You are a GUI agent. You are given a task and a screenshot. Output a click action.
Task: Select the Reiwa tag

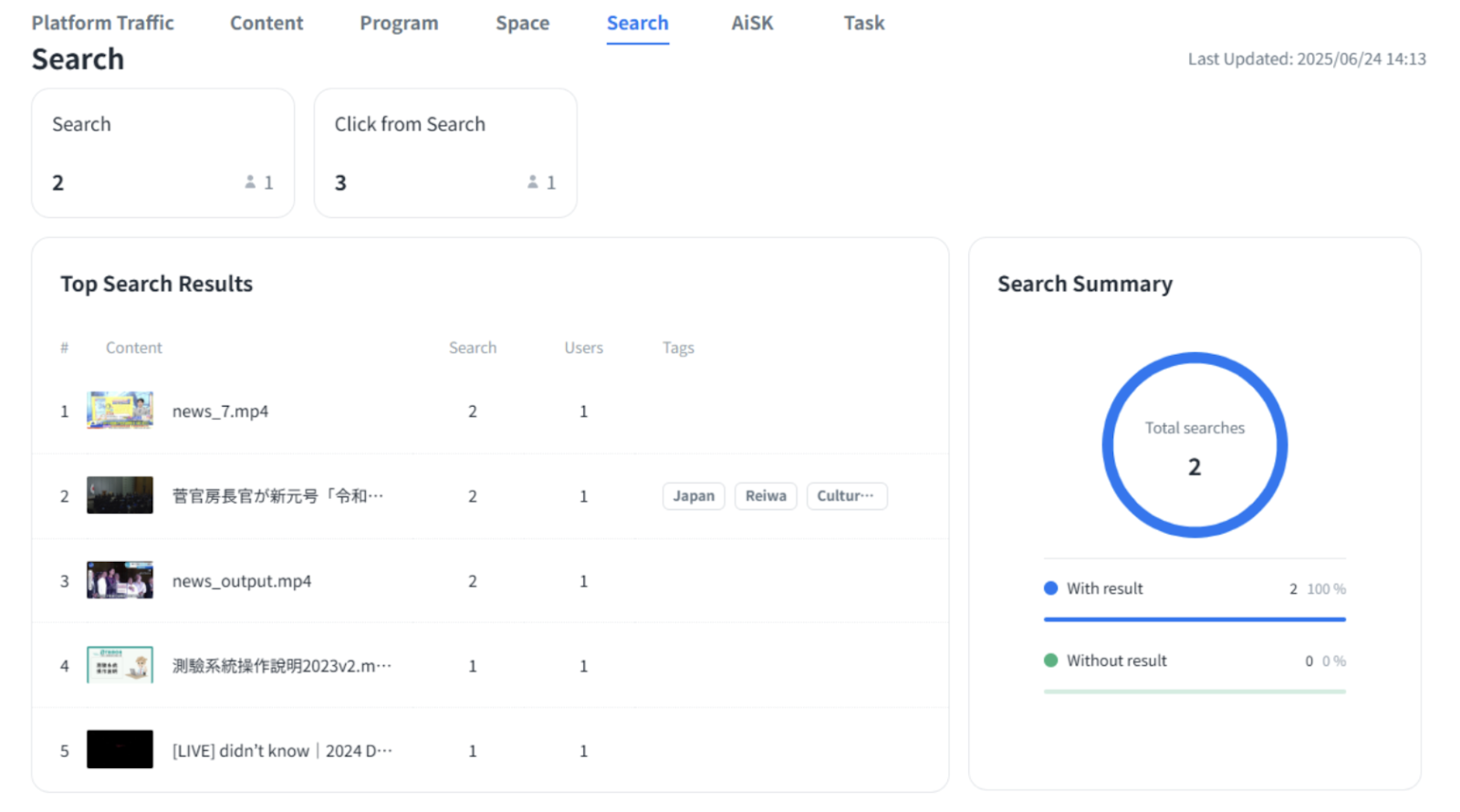click(766, 495)
